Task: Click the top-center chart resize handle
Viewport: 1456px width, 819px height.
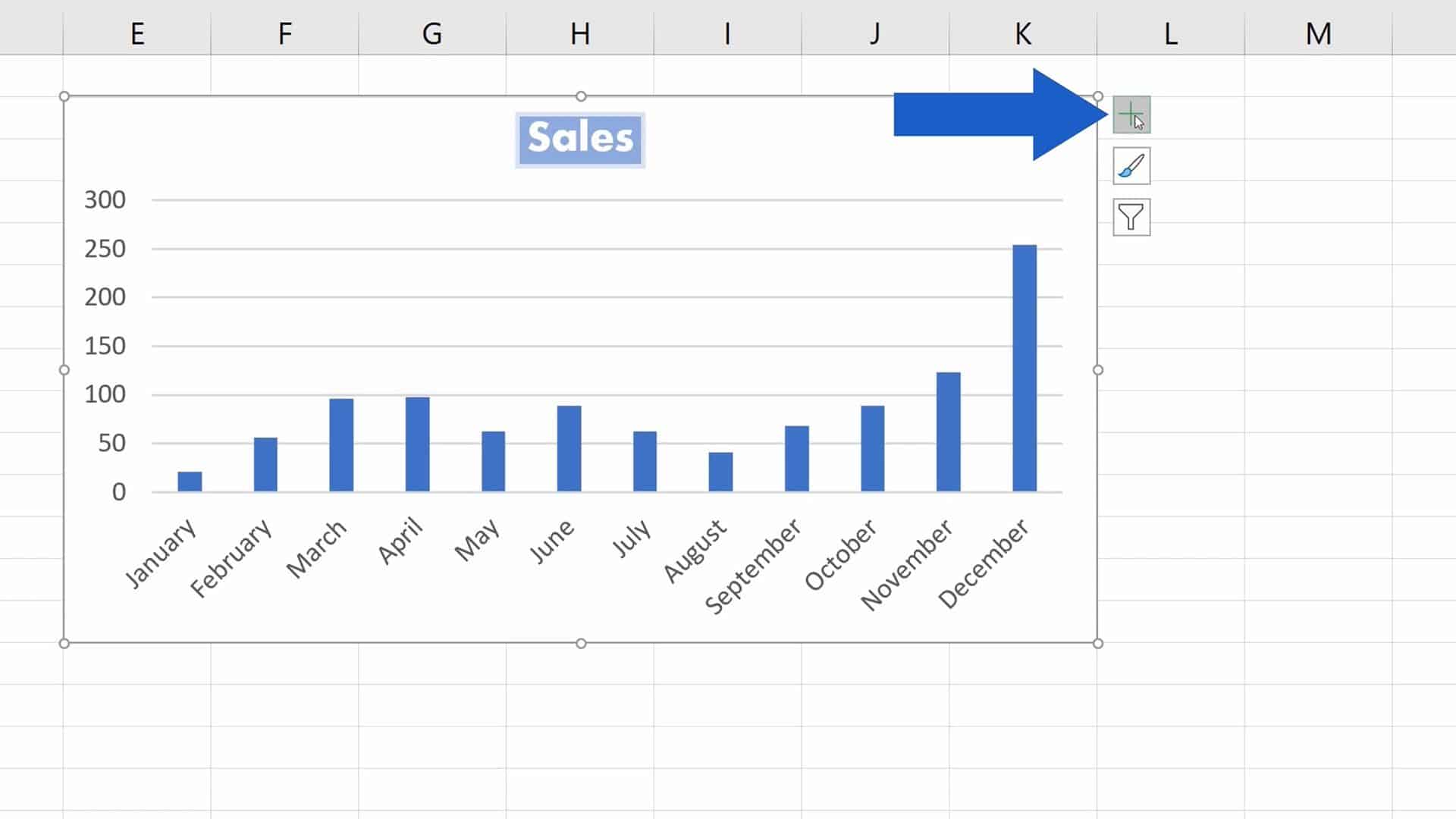Action: tap(581, 96)
